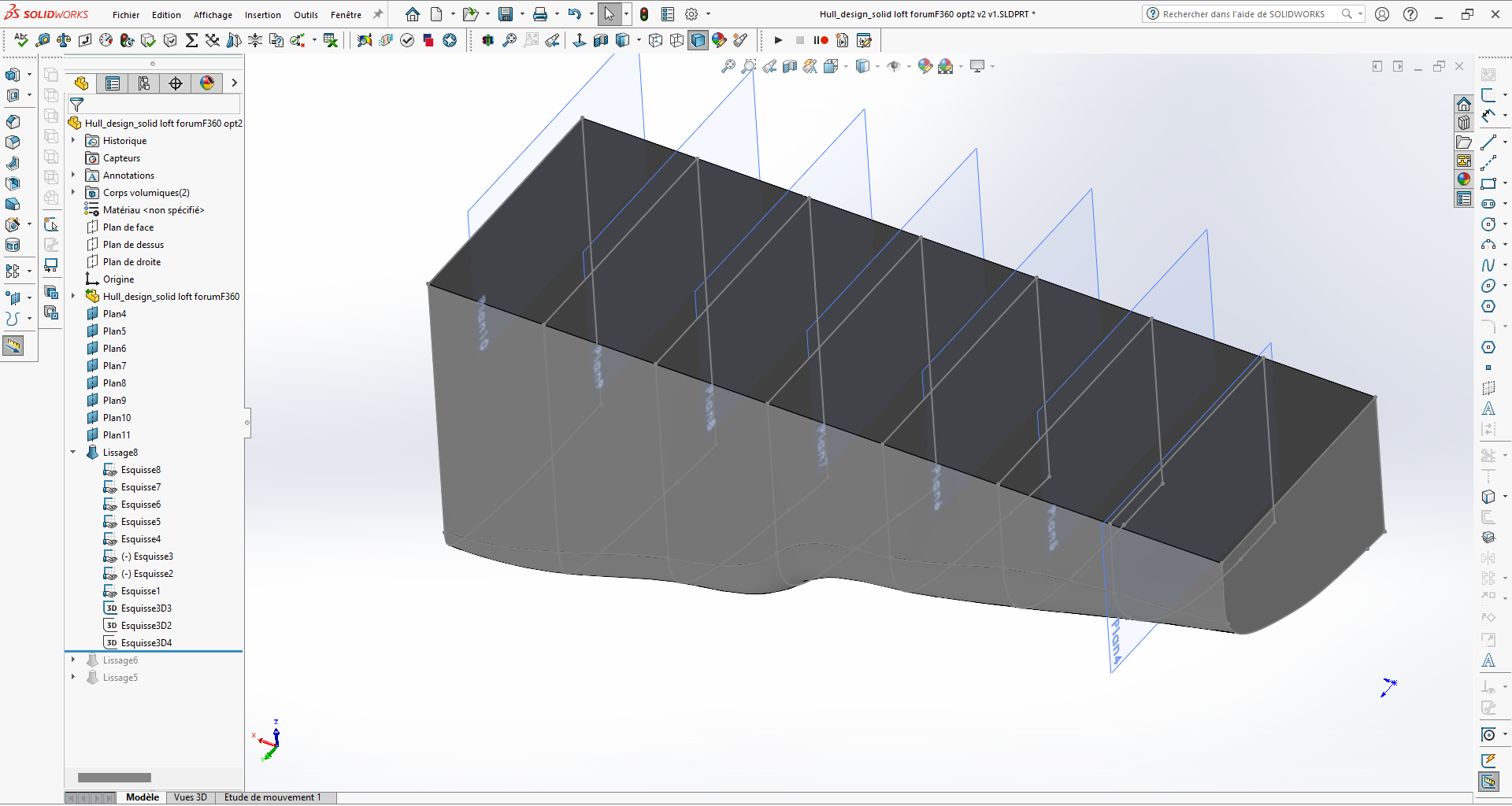Click the Print icon

(540, 14)
